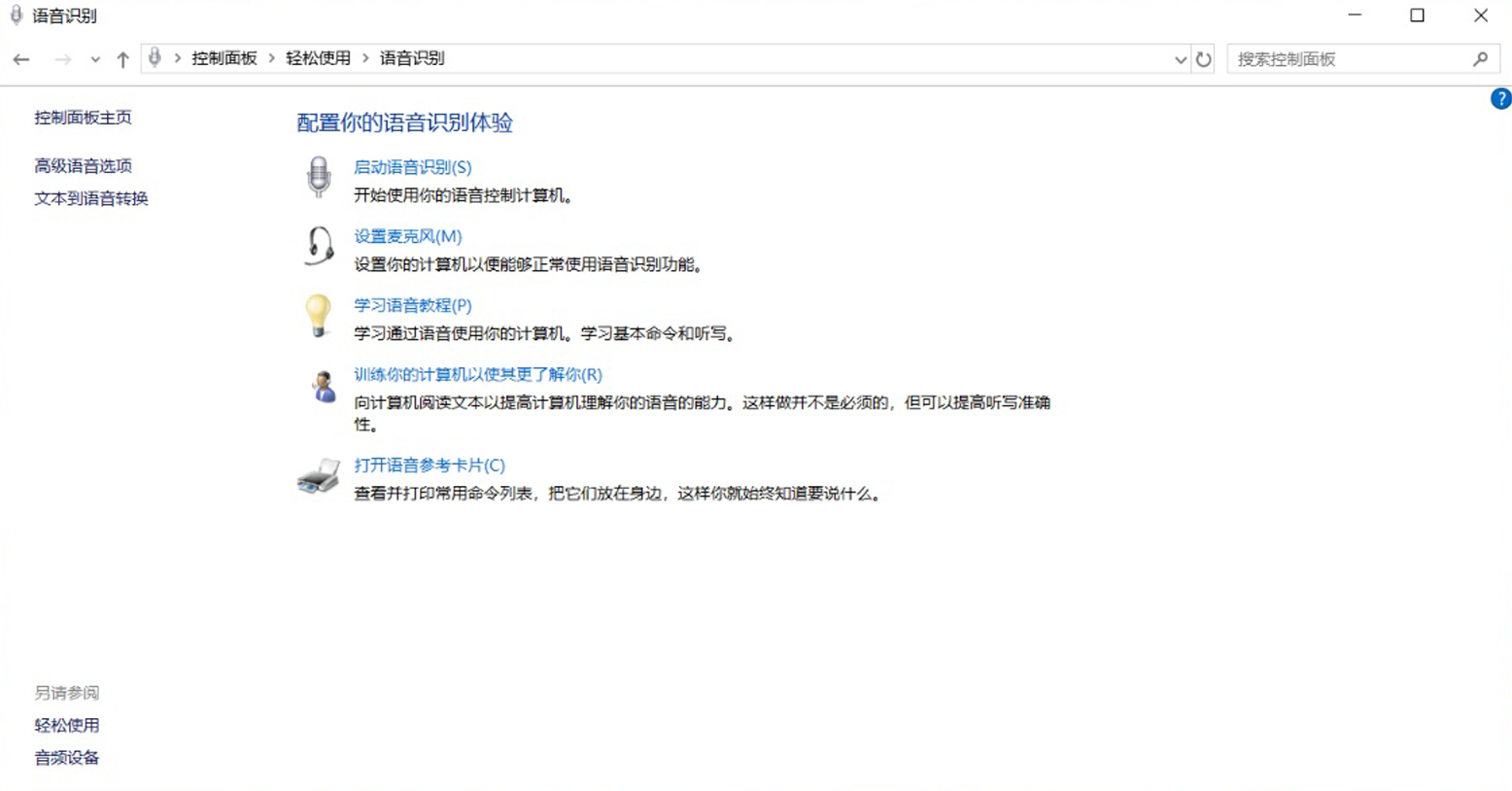Click the light bulb speech tutorial icon
This screenshot has width=1512, height=791.
click(318, 316)
